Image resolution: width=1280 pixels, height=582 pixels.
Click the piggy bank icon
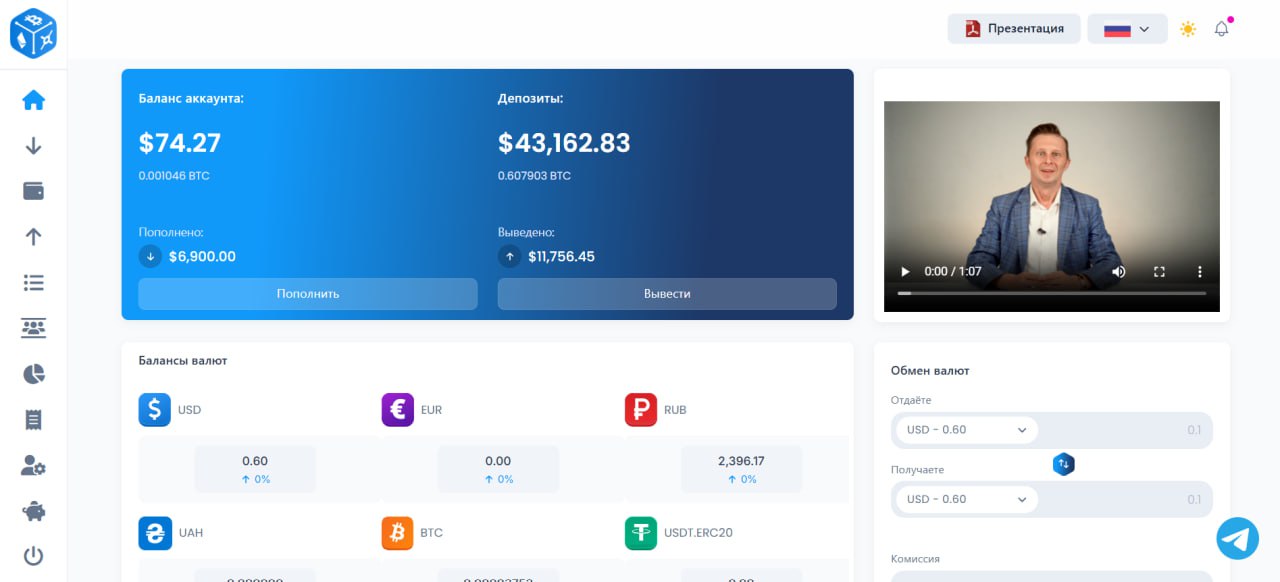pos(33,511)
